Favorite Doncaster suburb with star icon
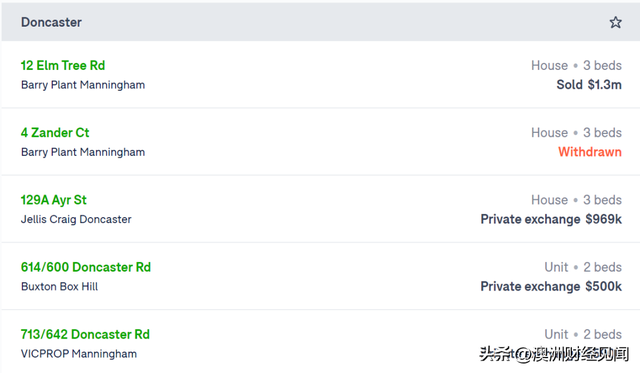 [615, 22]
